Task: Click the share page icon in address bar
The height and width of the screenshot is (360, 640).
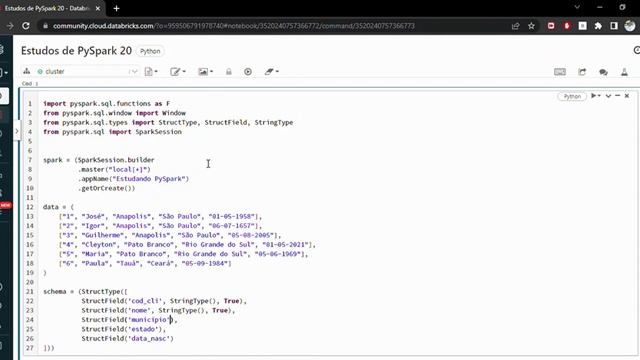Action: pos(516,26)
